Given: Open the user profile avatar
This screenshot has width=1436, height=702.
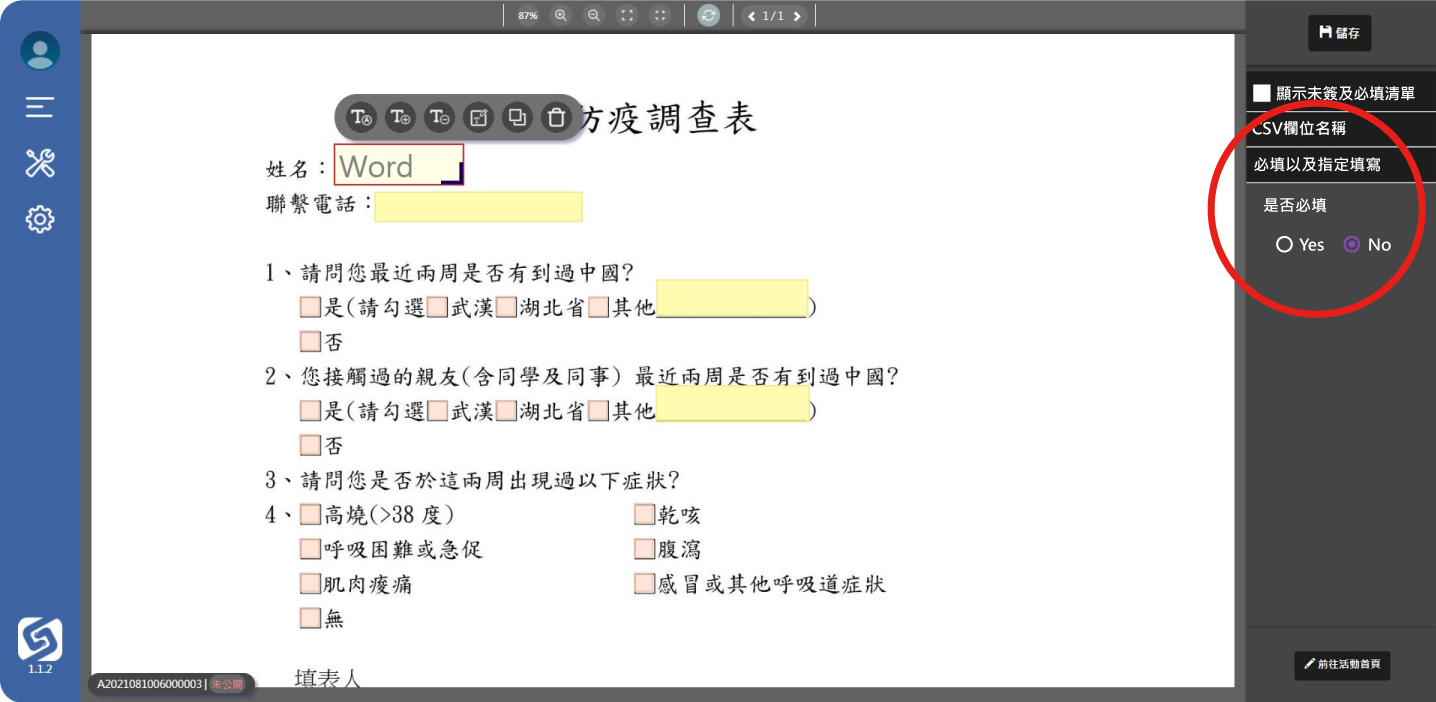Looking at the screenshot, I should click(x=40, y=51).
